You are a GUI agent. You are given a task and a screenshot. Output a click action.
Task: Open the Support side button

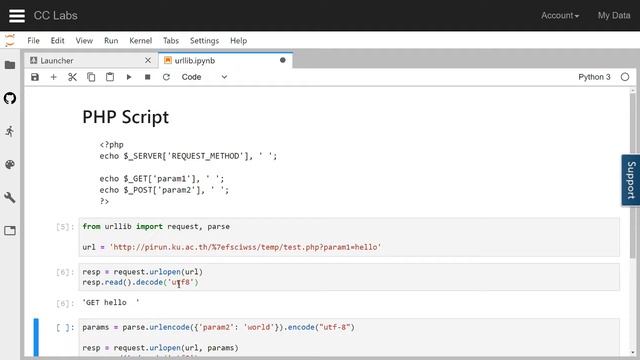coord(631,180)
